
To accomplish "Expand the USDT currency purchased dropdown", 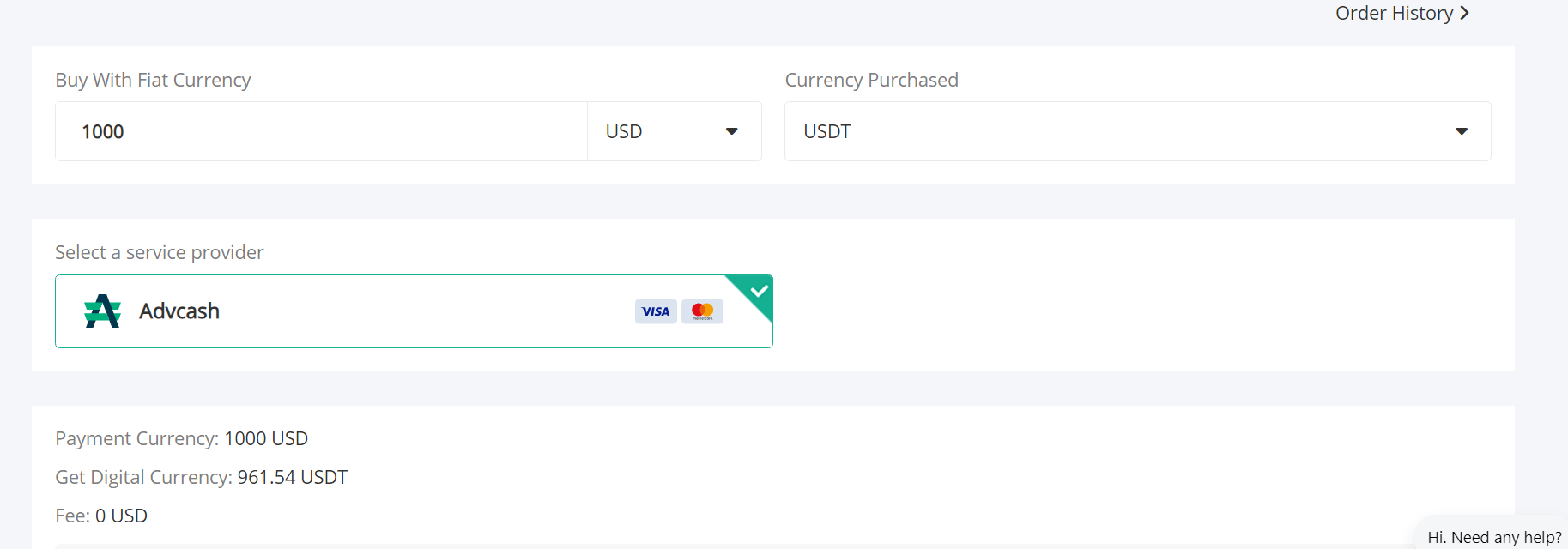I will (x=1137, y=131).
